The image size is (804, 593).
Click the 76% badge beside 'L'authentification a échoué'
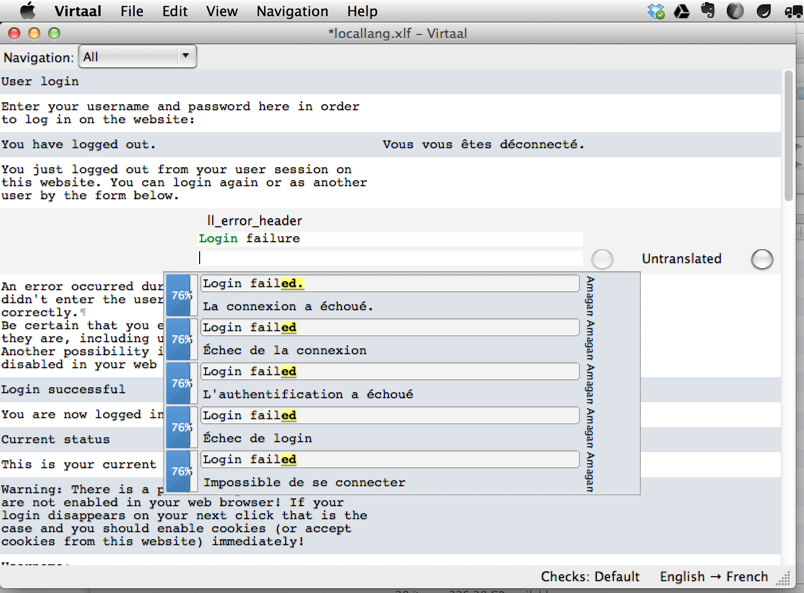181,383
